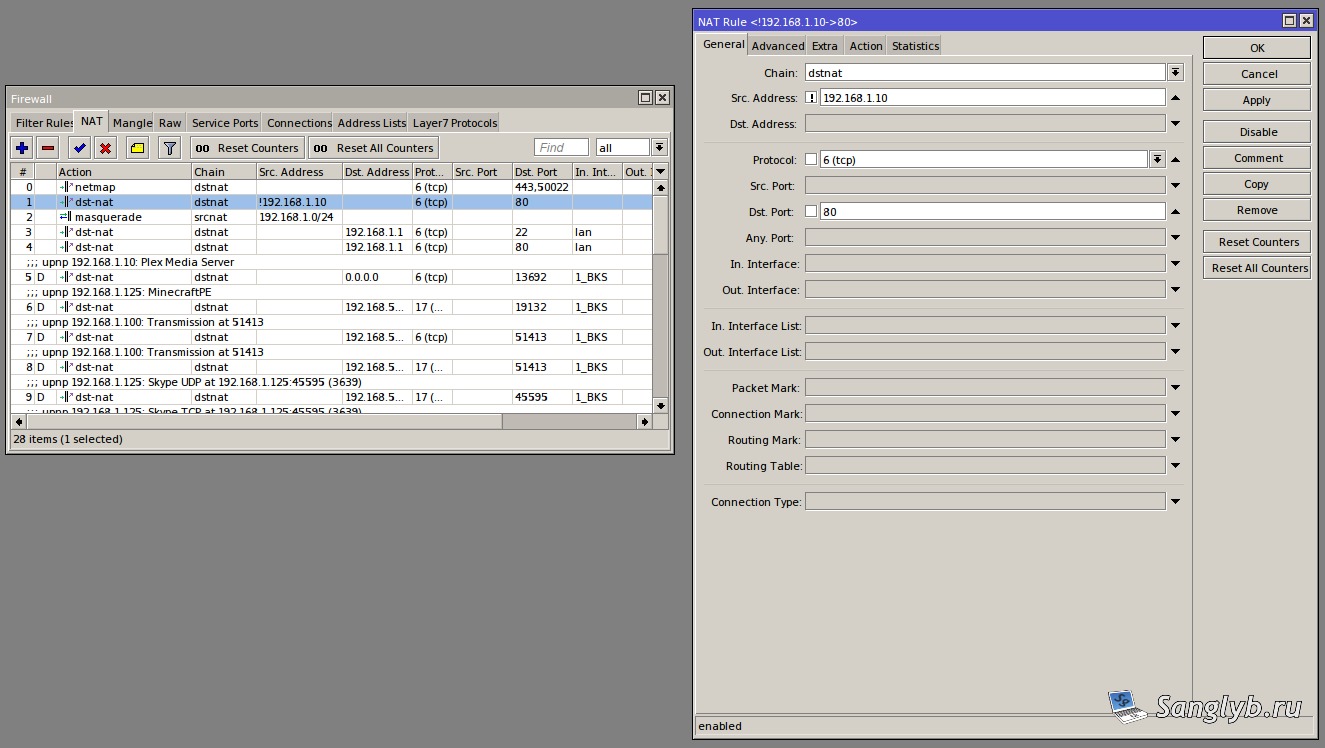This screenshot has height=748, width=1325.
Task: Open the table columns dropdown arrow
Action: tap(660, 172)
